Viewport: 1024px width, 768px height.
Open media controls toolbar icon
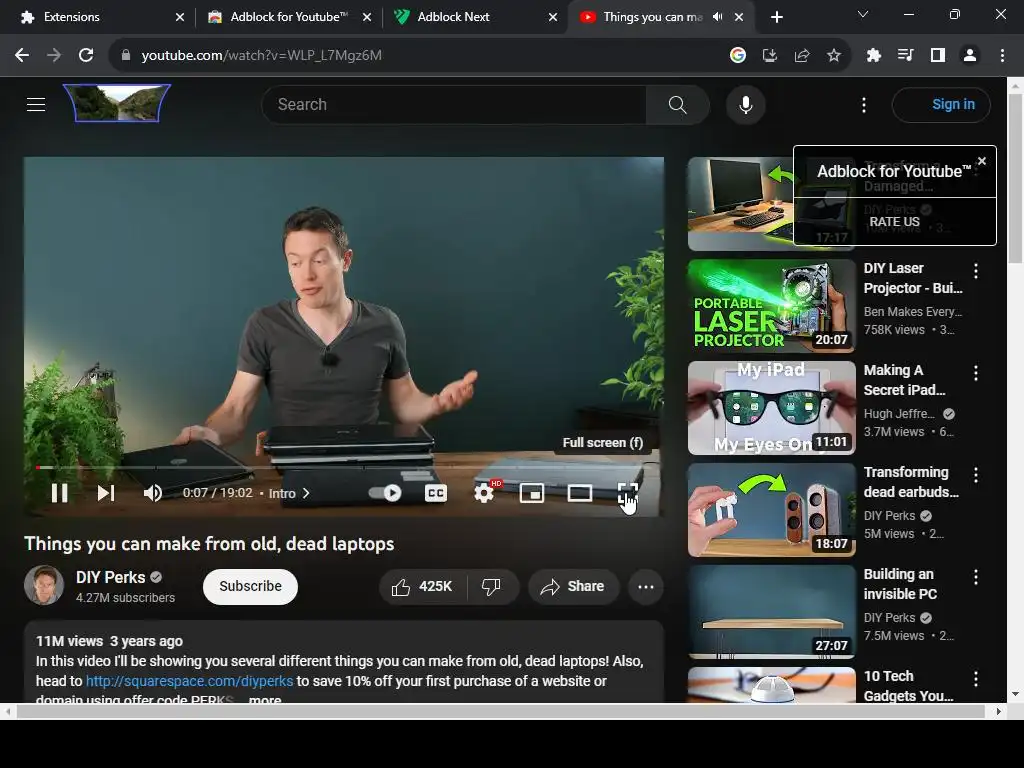click(x=905, y=56)
